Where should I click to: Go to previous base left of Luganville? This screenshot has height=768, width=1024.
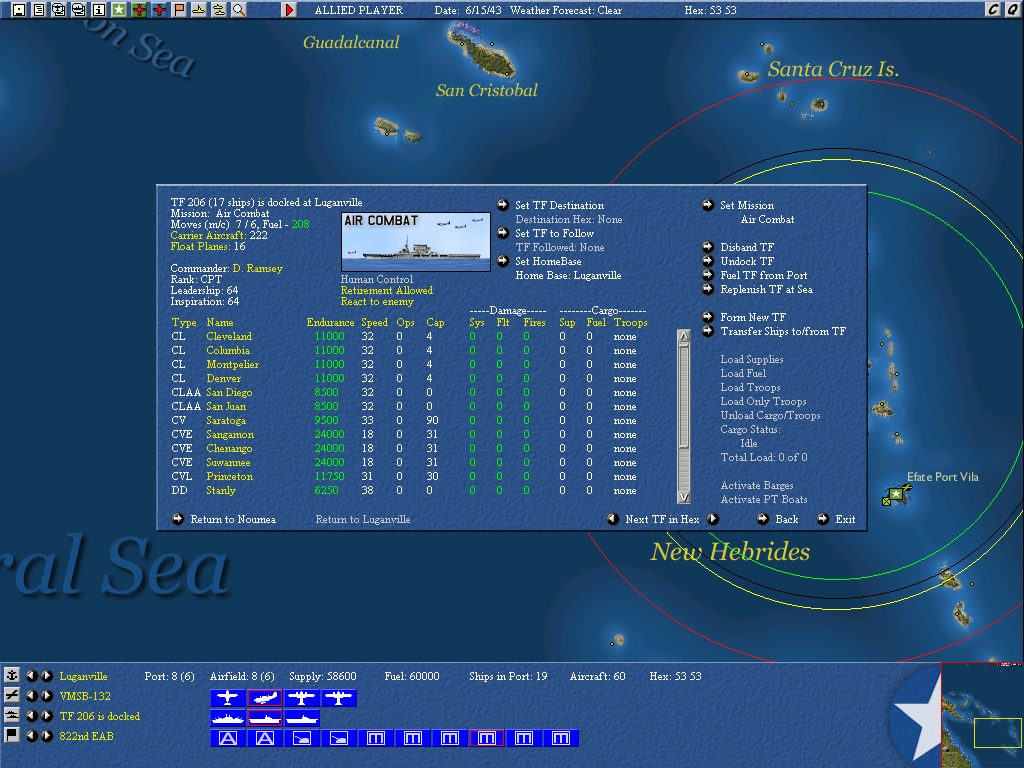point(31,675)
